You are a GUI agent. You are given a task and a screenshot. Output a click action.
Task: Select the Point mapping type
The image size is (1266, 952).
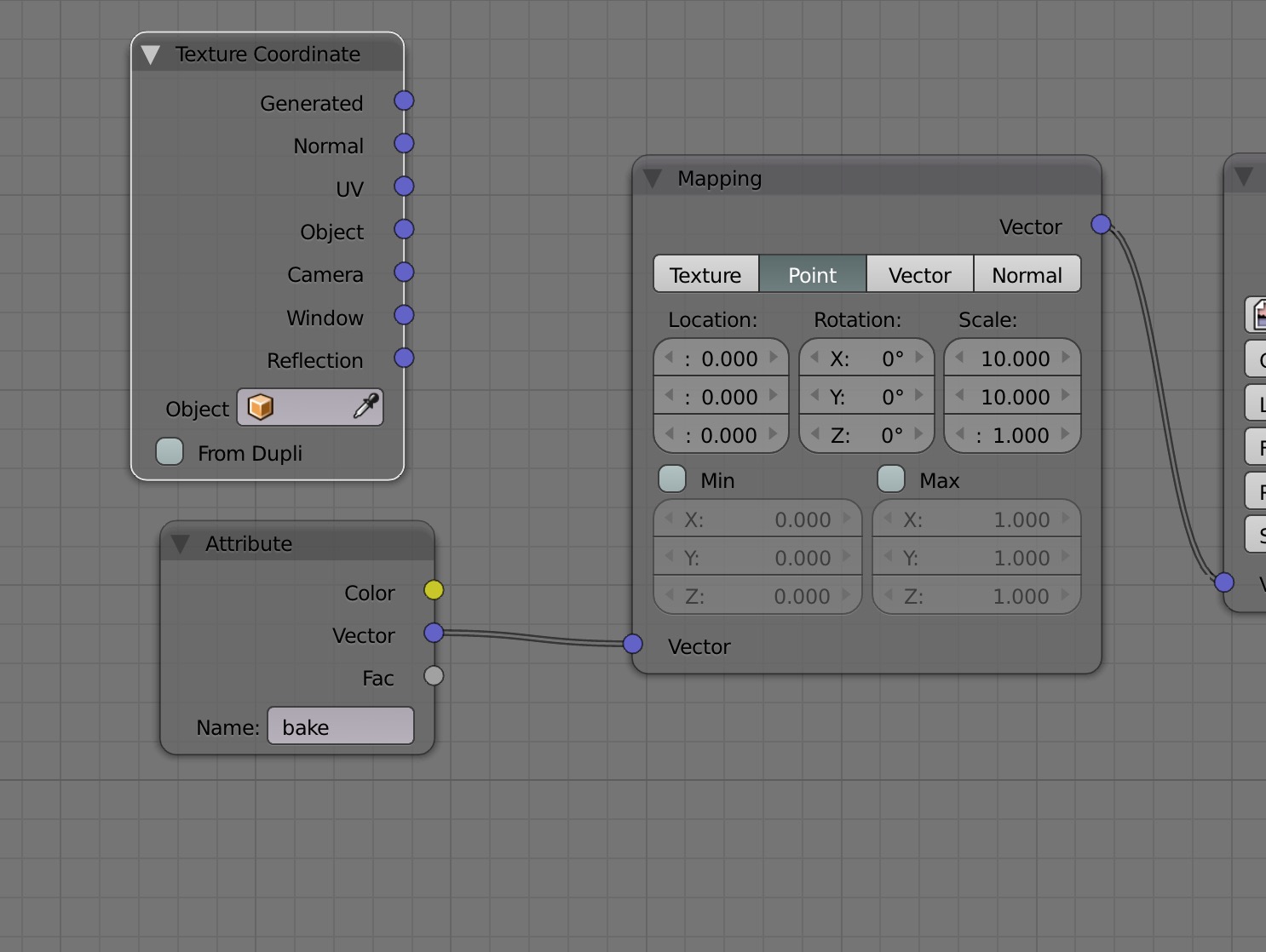[813, 274]
